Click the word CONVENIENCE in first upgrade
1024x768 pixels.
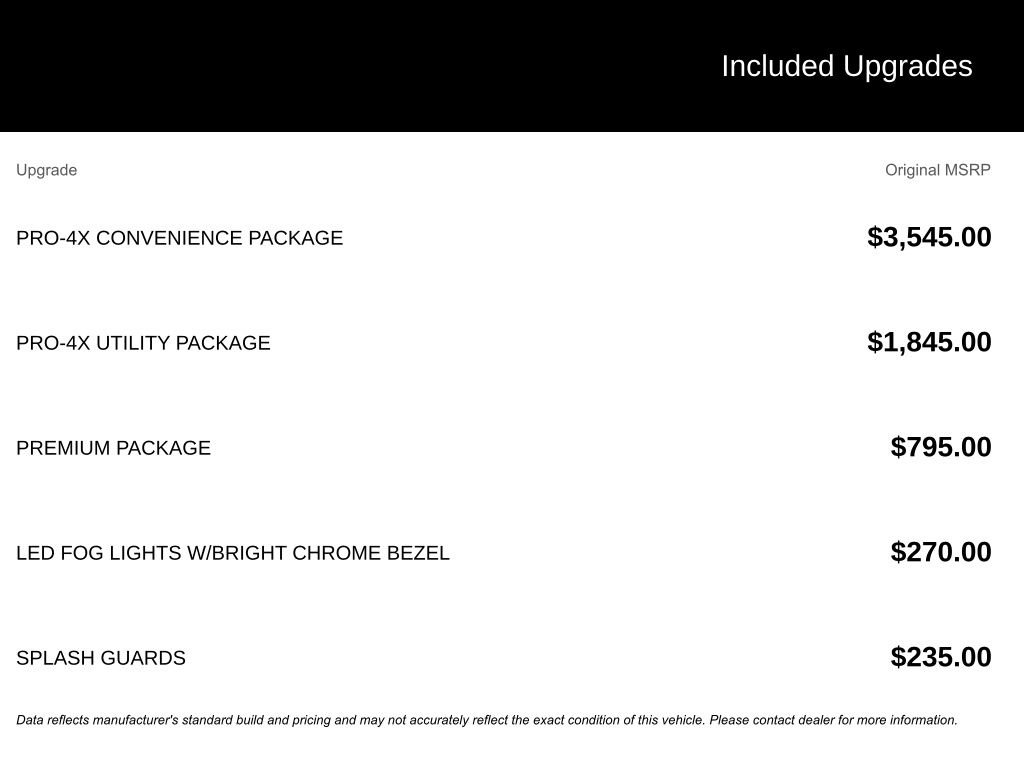pos(169,238)
